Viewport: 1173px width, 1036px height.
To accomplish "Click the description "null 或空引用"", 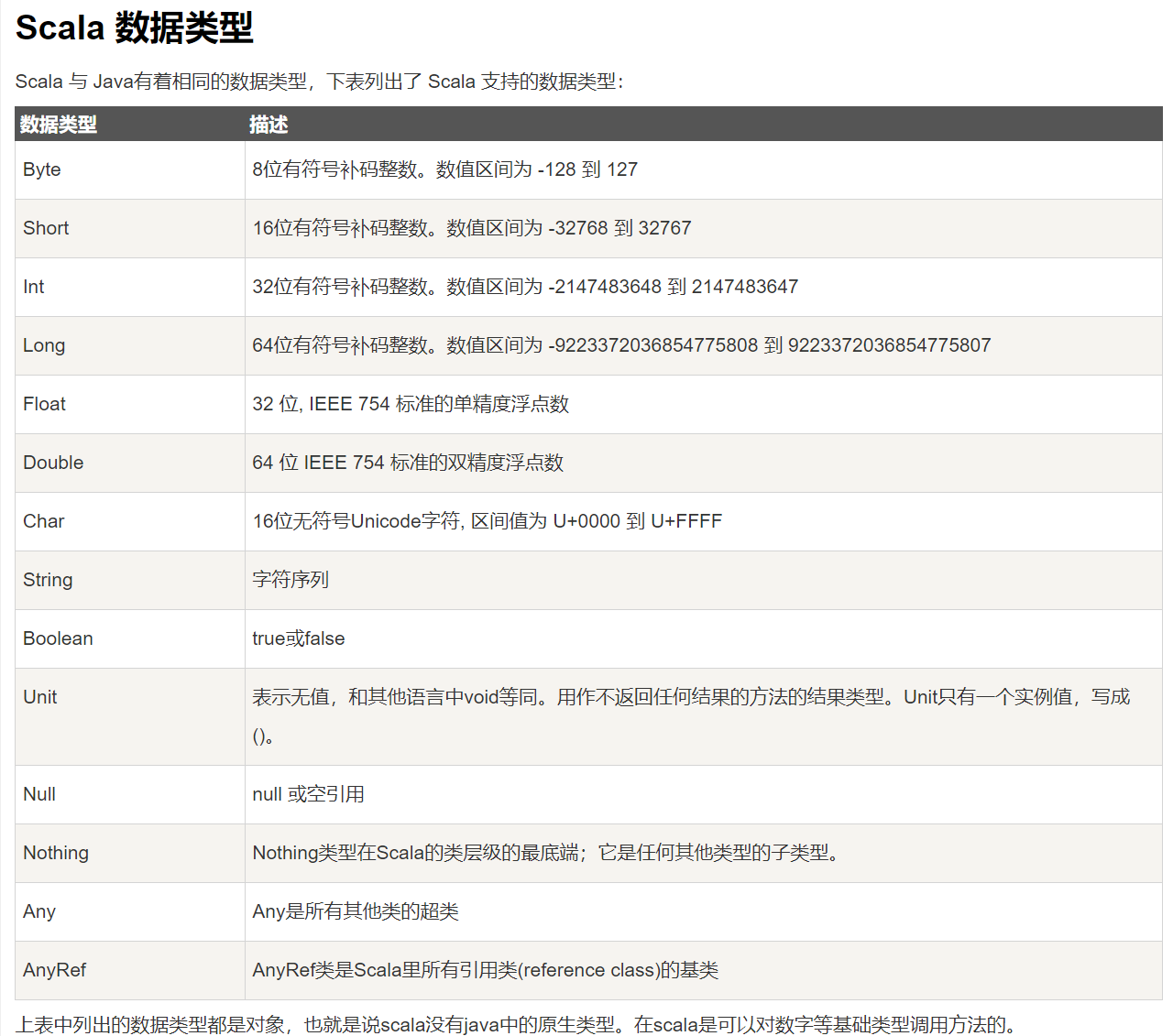I will 308,794.
